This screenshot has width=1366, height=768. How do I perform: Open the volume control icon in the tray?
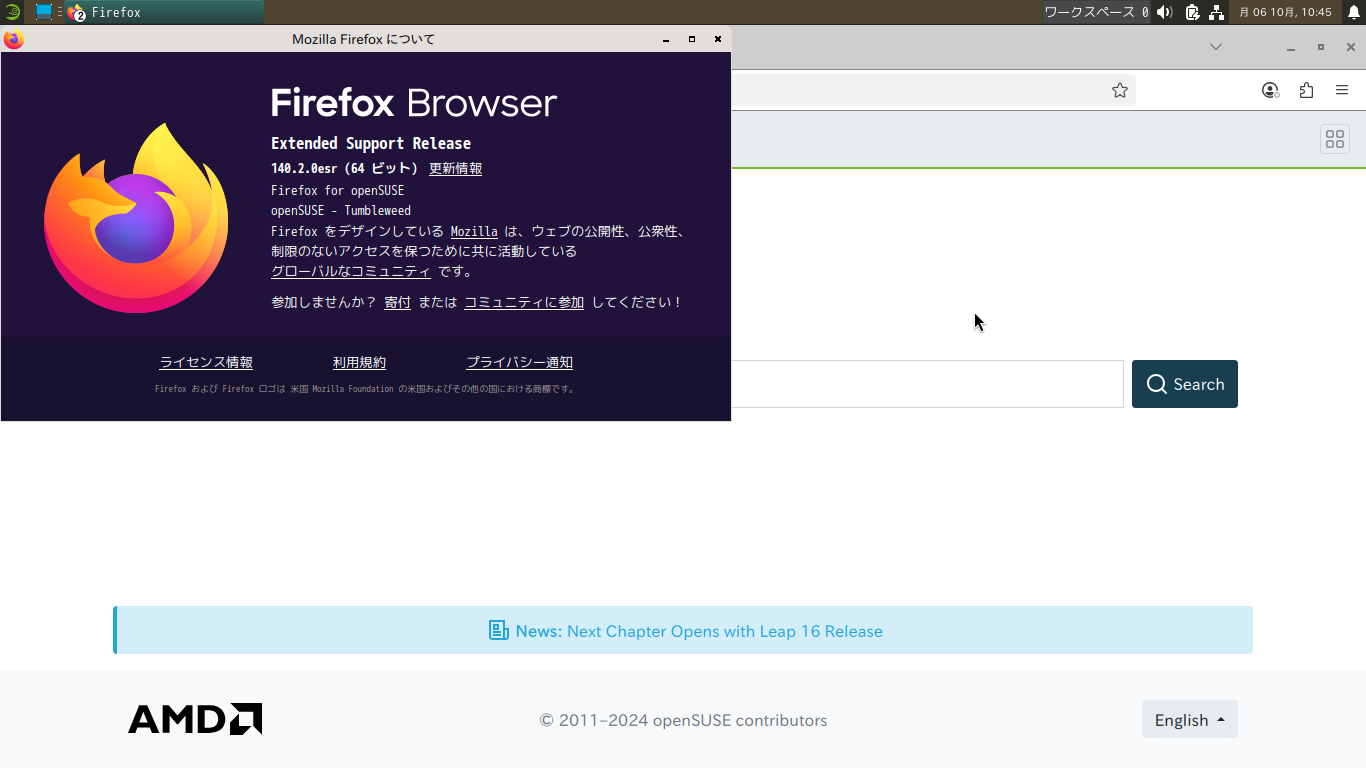tap(1164, 12)
